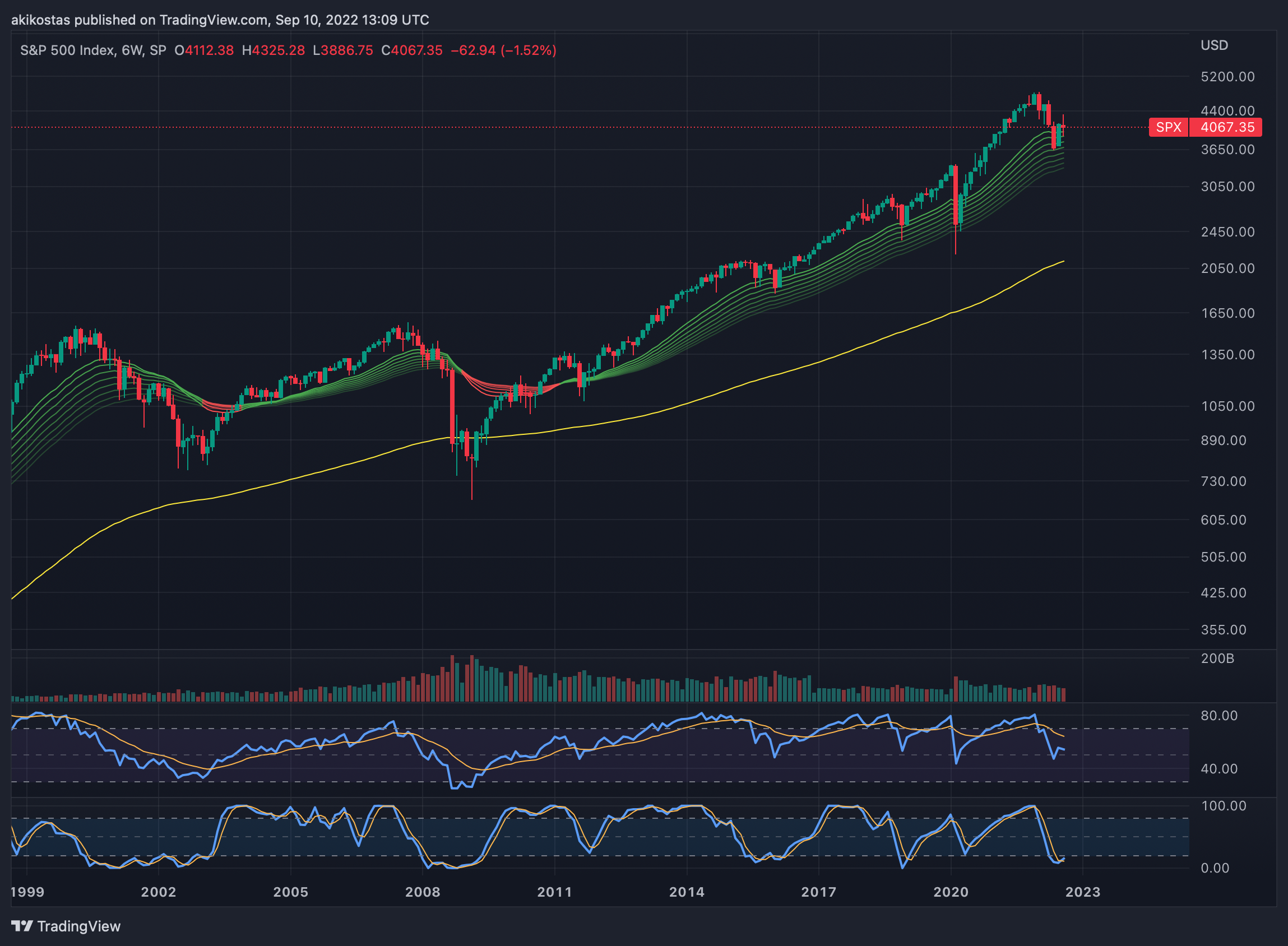Screen dimensions: 1288x946
Task: Click the red SPX price label
Action: coord(1168,127)
